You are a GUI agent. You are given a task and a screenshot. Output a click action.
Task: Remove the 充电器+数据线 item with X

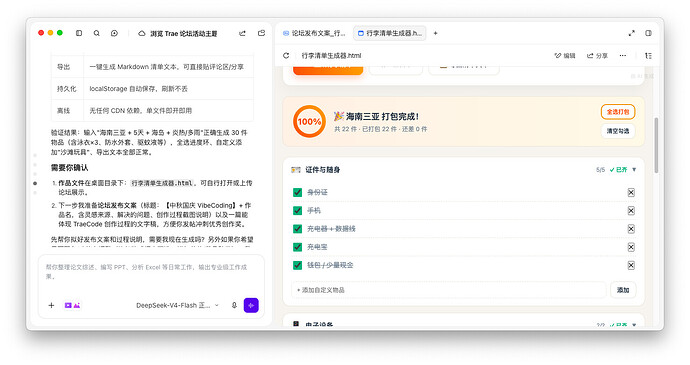(631, 229)
